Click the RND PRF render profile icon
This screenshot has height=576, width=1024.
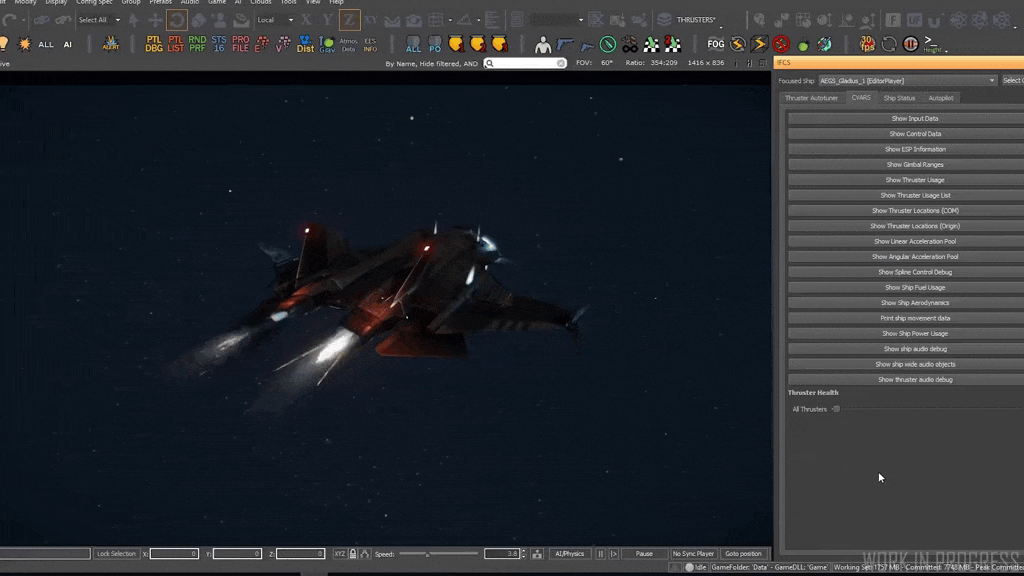tap(197, 44)
